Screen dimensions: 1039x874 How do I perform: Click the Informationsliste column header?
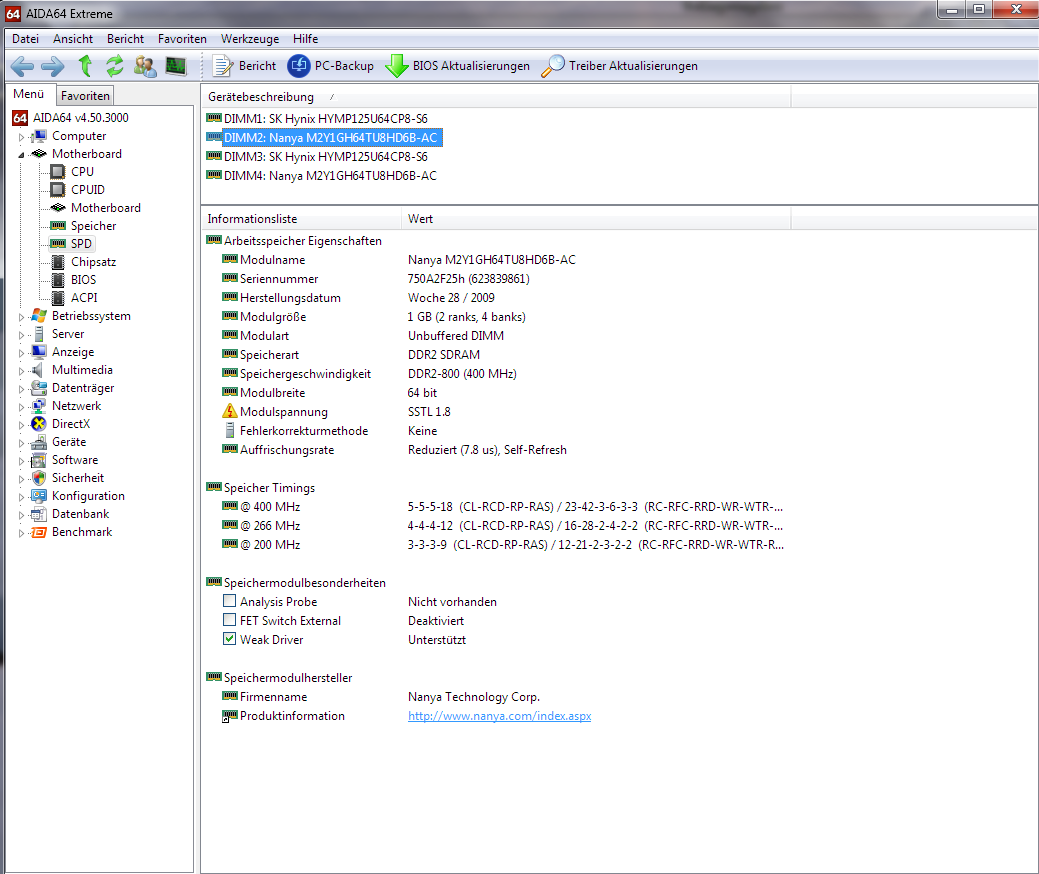(301, 219)
